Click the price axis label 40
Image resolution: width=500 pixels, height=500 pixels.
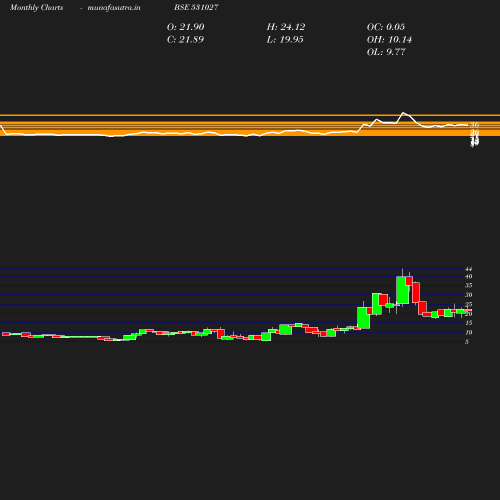[x=468, y=277]
